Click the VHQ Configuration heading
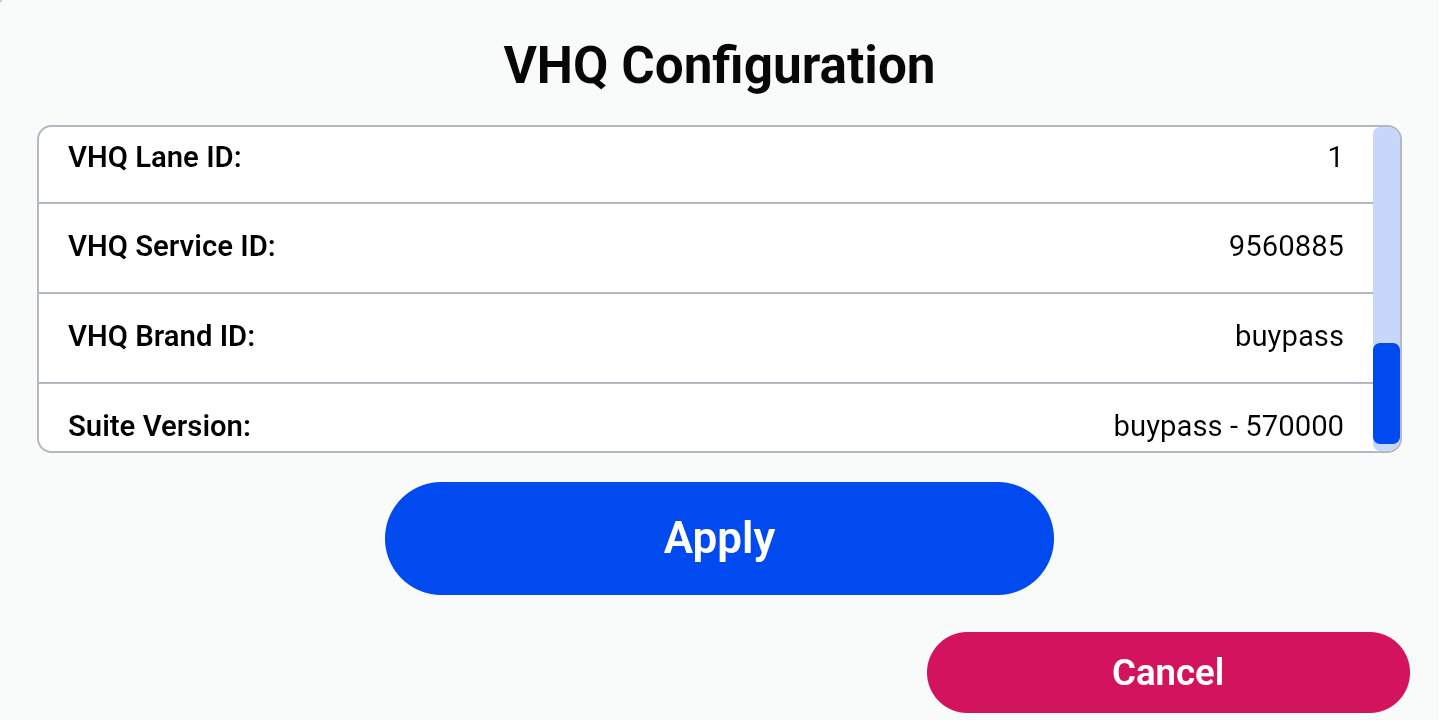 [x=719, y=66]
